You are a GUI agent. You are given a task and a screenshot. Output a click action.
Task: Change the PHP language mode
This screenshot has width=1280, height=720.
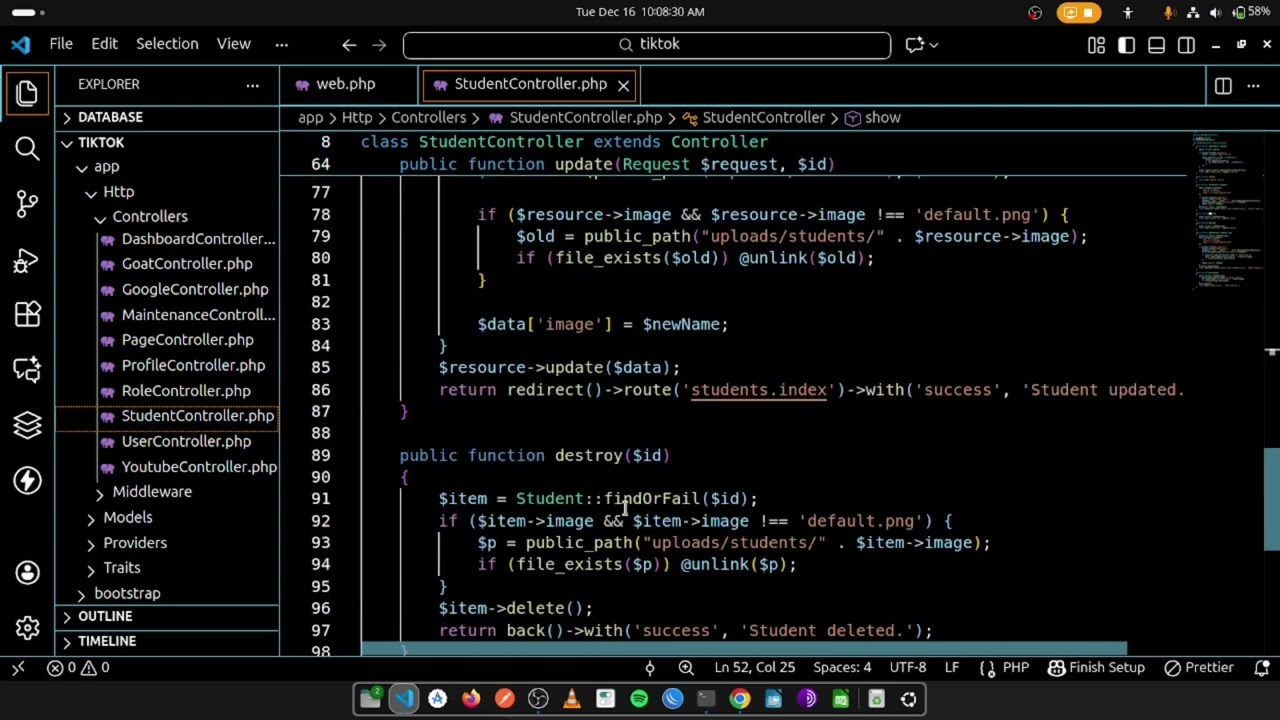[x=1015, y=668]
